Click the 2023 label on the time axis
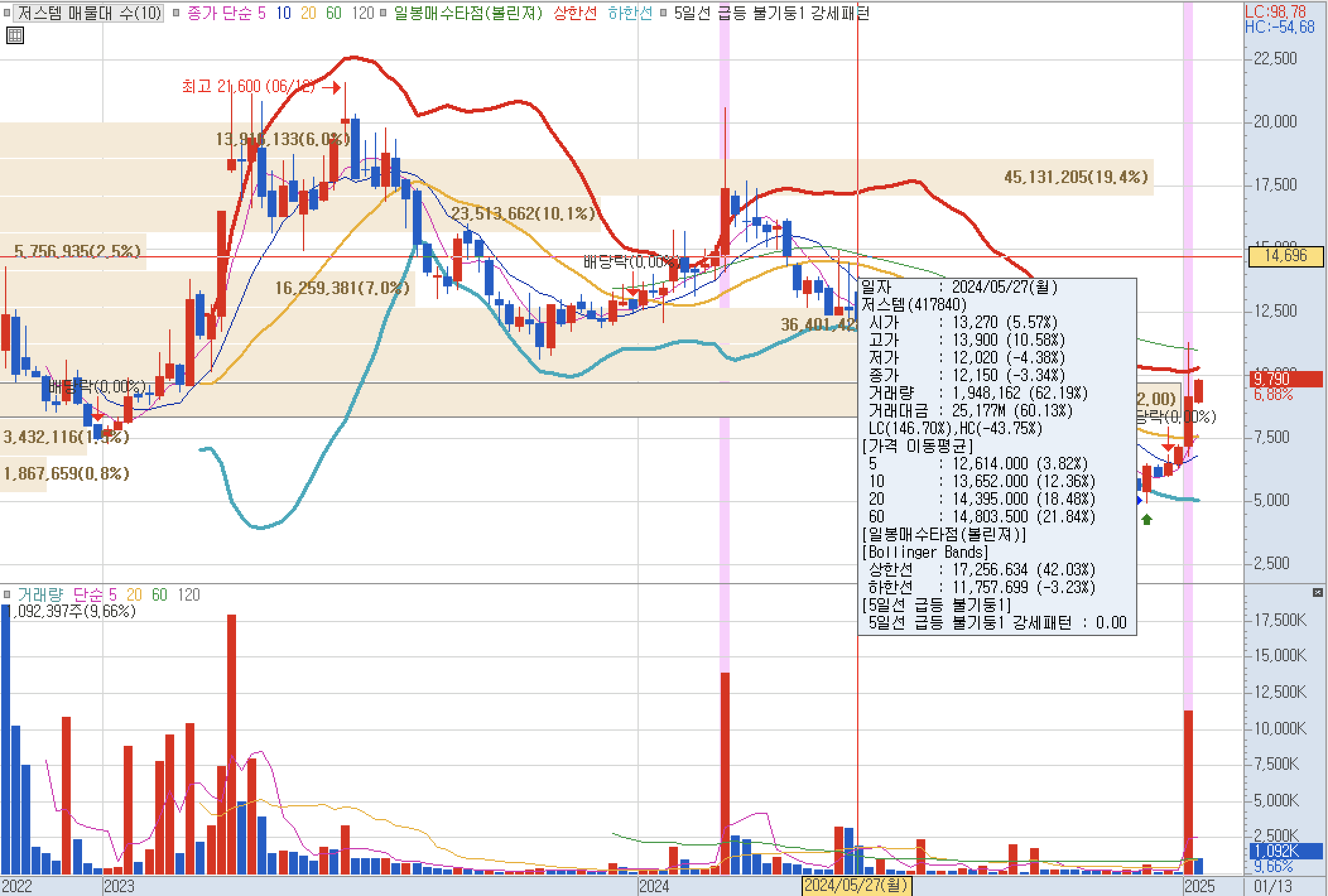 coord(119,887)
